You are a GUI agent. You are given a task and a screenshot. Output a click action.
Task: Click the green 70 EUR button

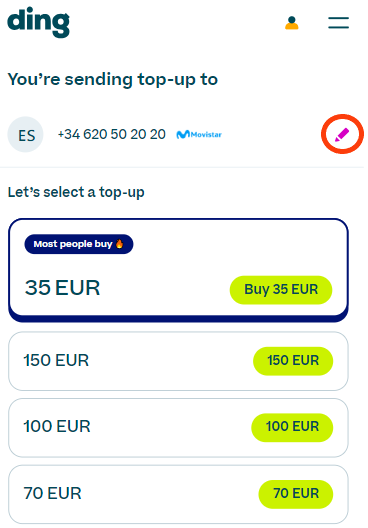click(296, 494)
